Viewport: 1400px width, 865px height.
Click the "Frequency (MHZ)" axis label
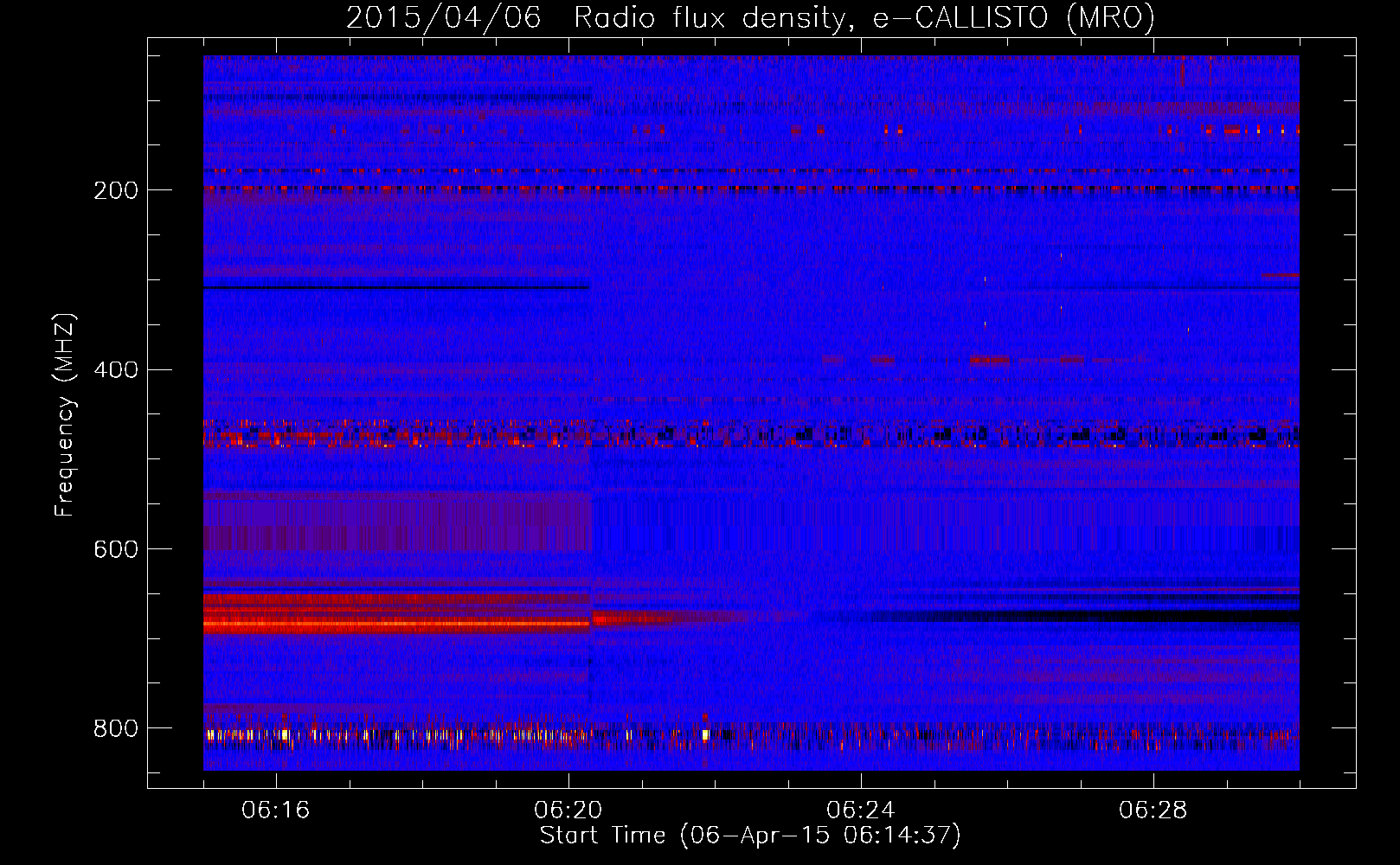pos(65,414)
